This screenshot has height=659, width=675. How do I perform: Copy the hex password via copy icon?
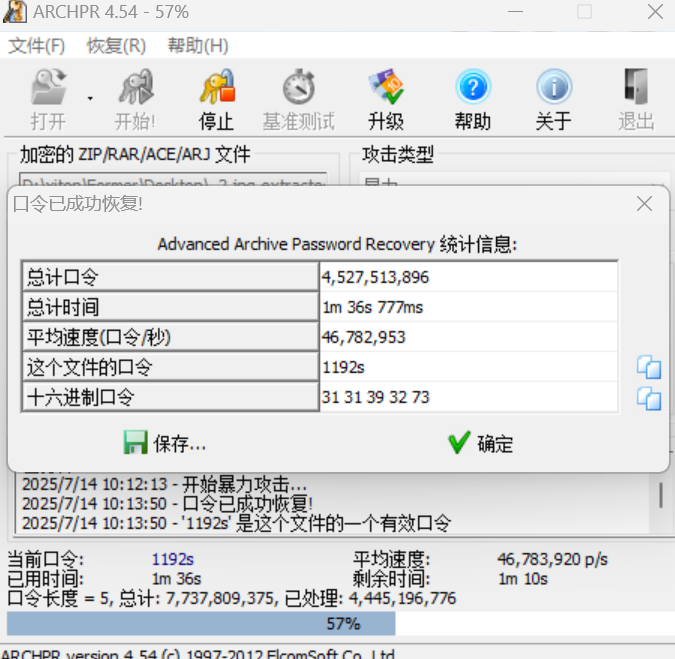click(x=649, y=399)
